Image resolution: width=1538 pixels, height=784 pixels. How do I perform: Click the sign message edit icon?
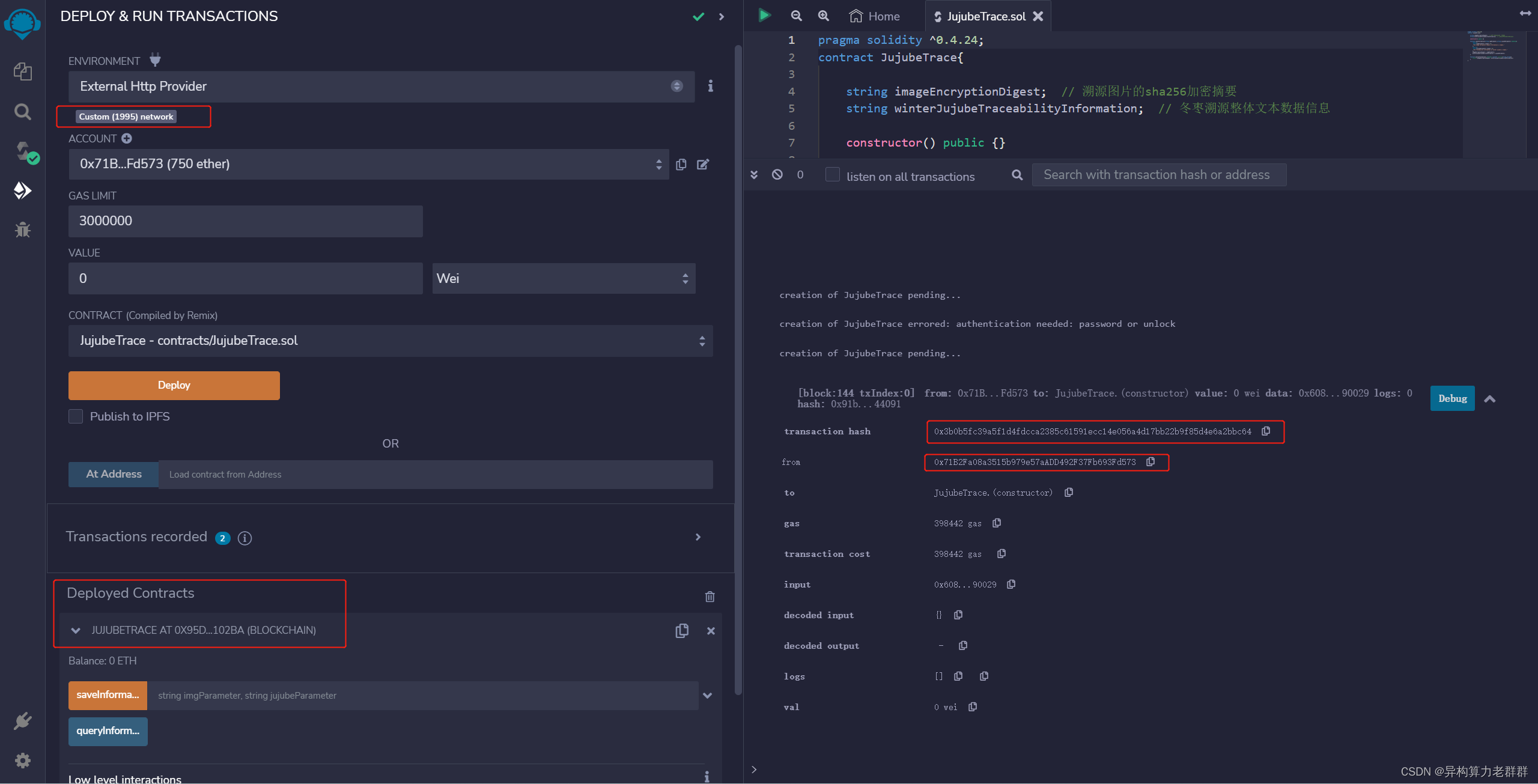703,164
